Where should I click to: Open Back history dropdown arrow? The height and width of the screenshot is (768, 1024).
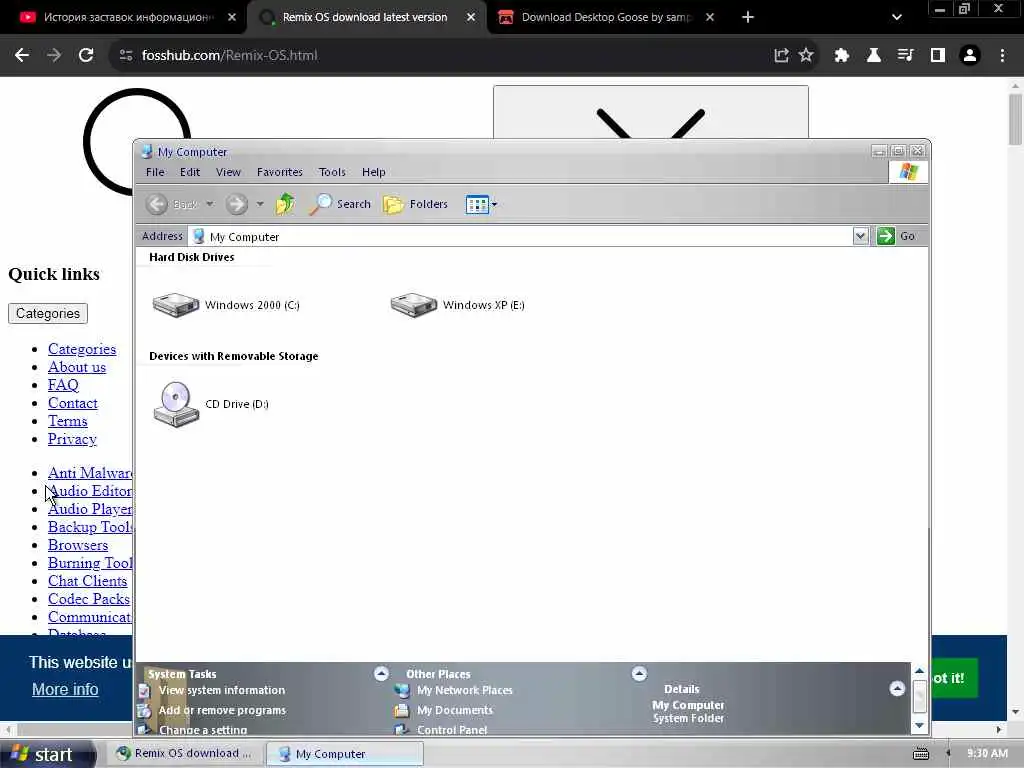(210, 204)
